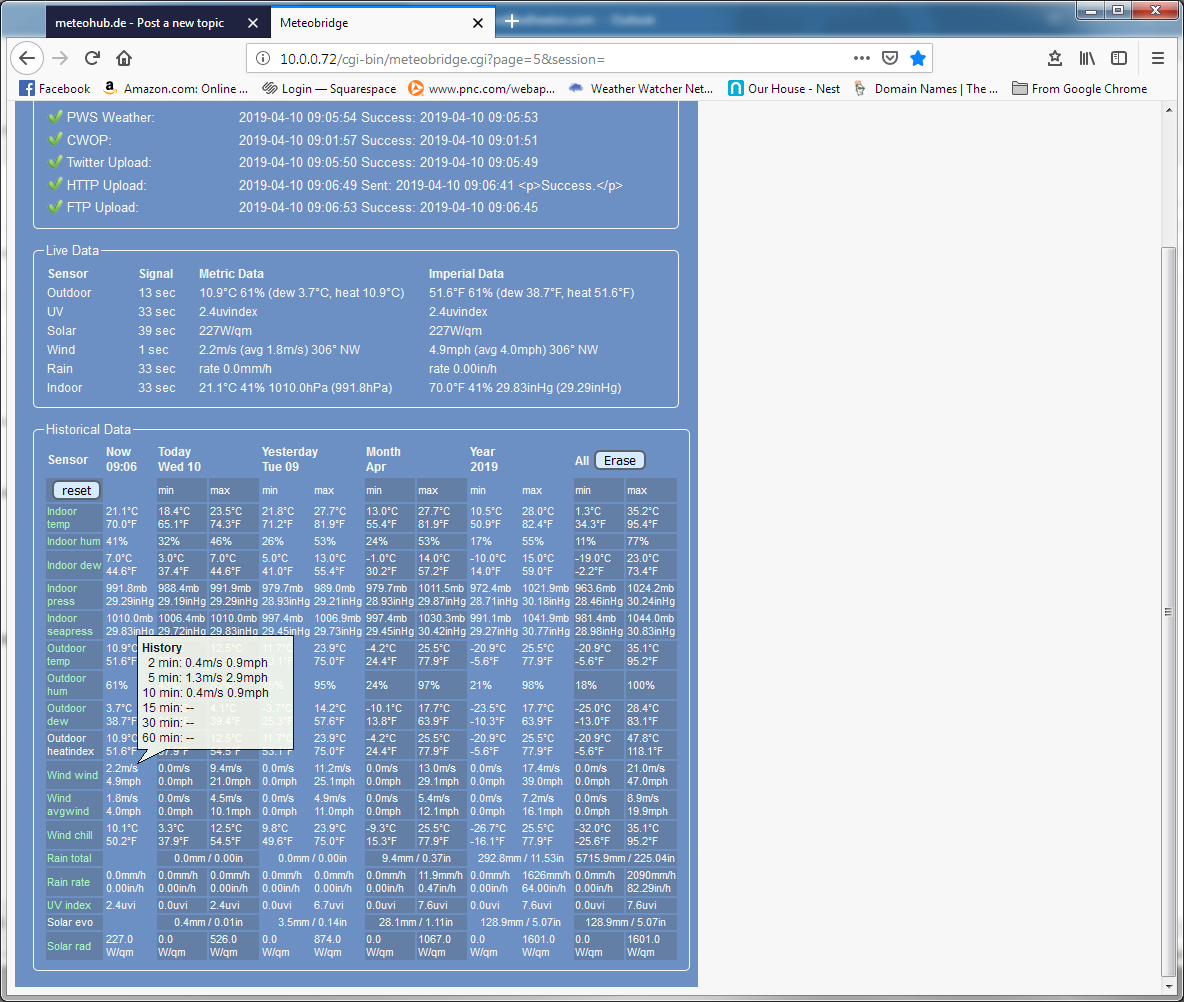Click the Wind chill sensor label
The height and width of the screenshot is (1002, 1184).
pos(72,835)
